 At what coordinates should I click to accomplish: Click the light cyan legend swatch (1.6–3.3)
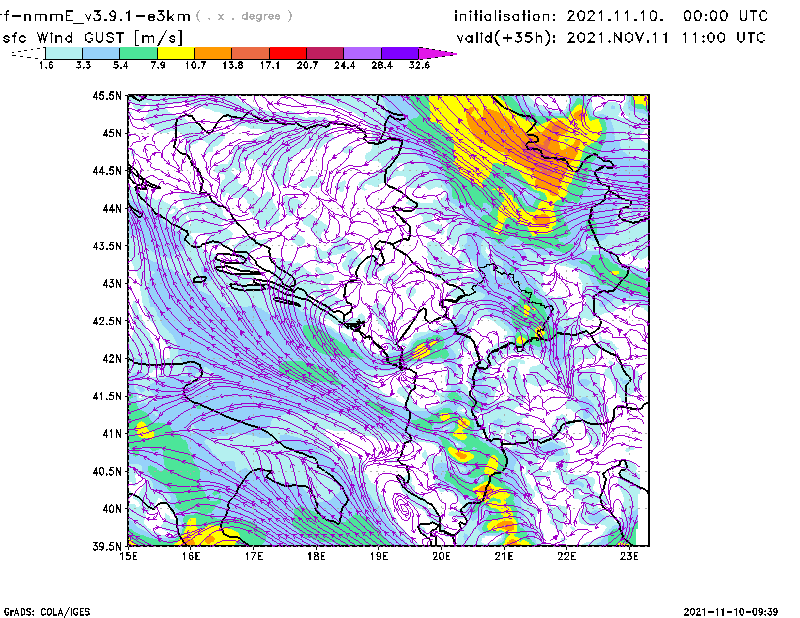pyautogui.click(x=64, y=53)
